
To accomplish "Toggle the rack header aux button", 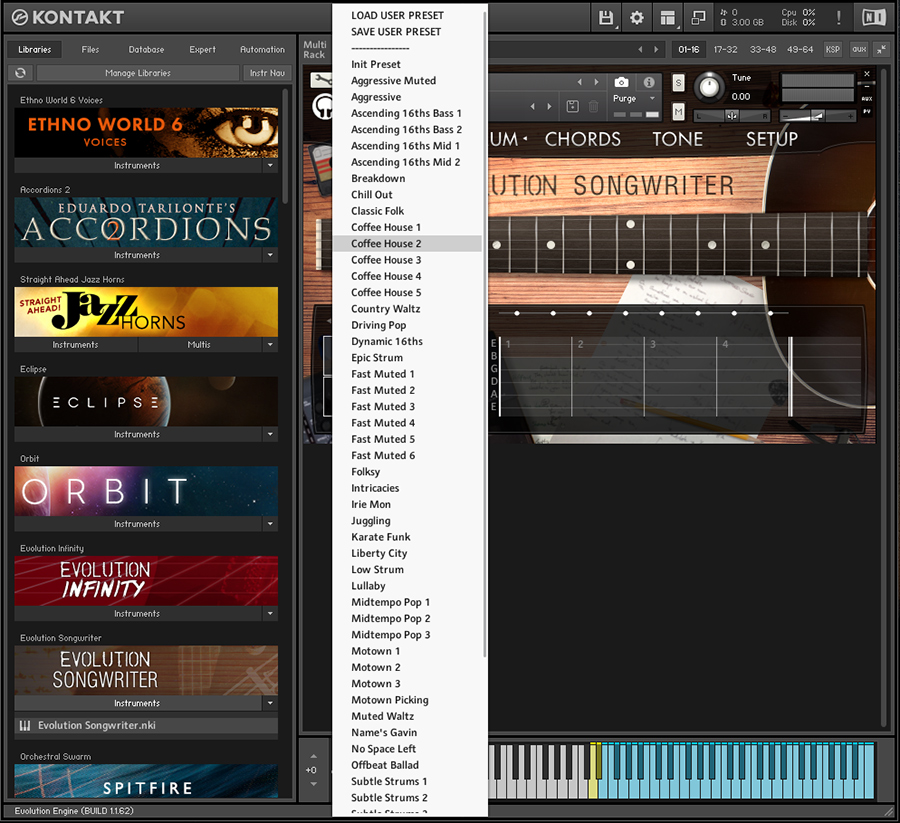I will click(x=859, y=49).
